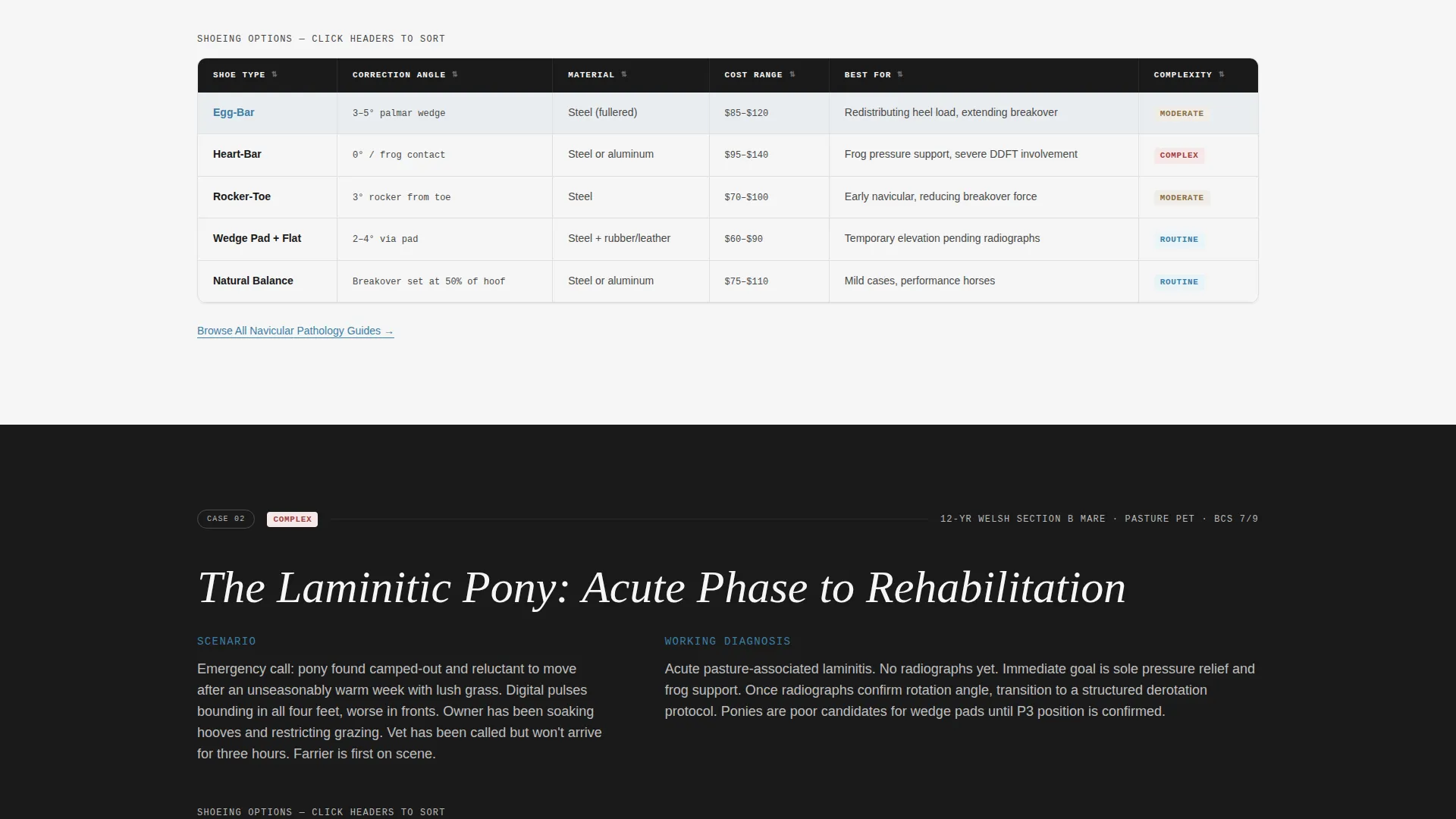Click The Laminitic Pony case heading
Viewport: 1456px width, 819px height.
(x=661, y=588)
